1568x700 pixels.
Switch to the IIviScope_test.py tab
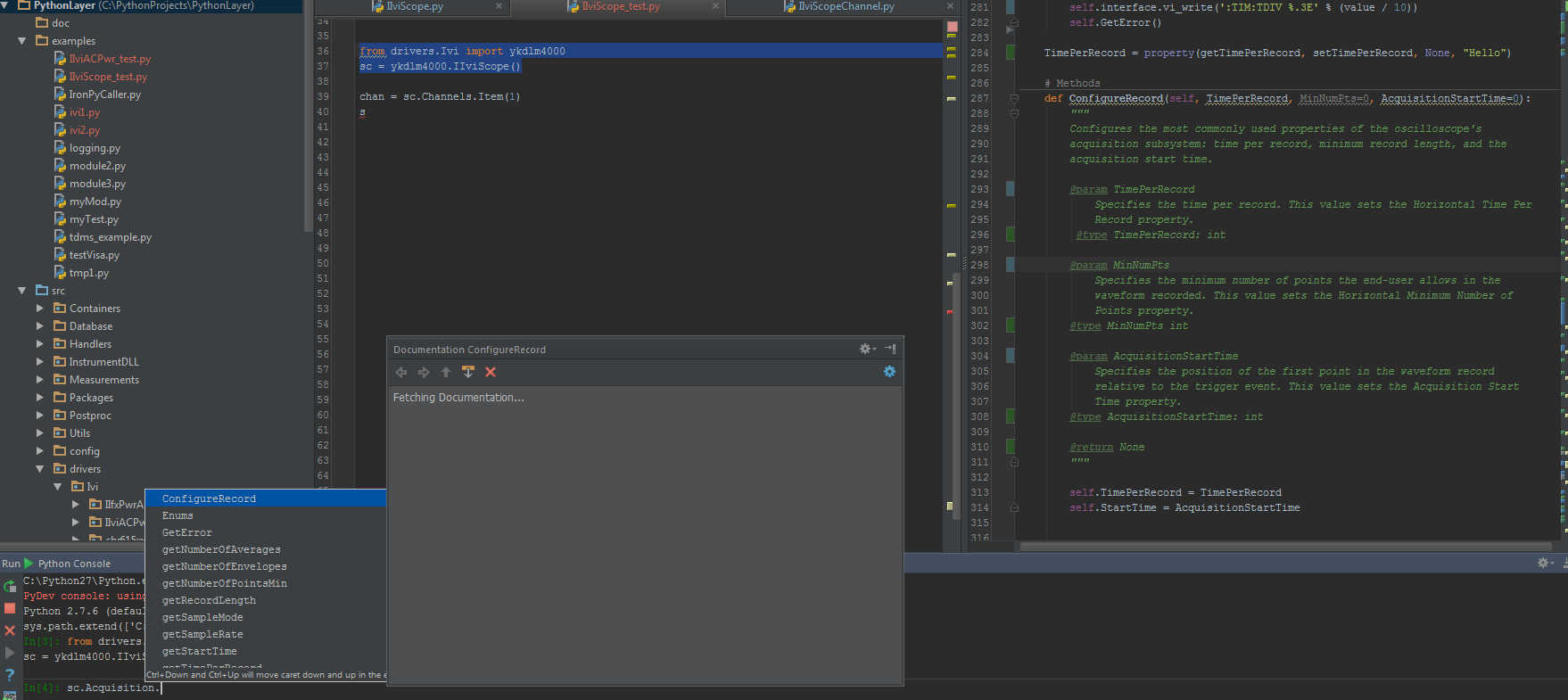620,7
